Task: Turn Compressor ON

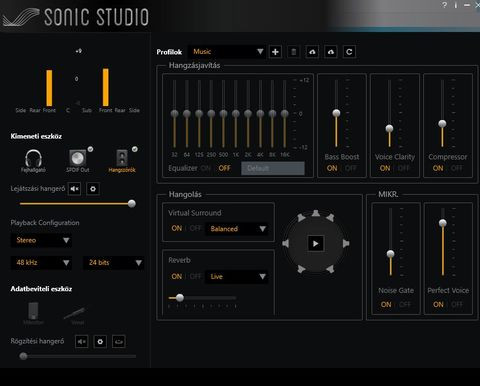Action: point(438,168)
